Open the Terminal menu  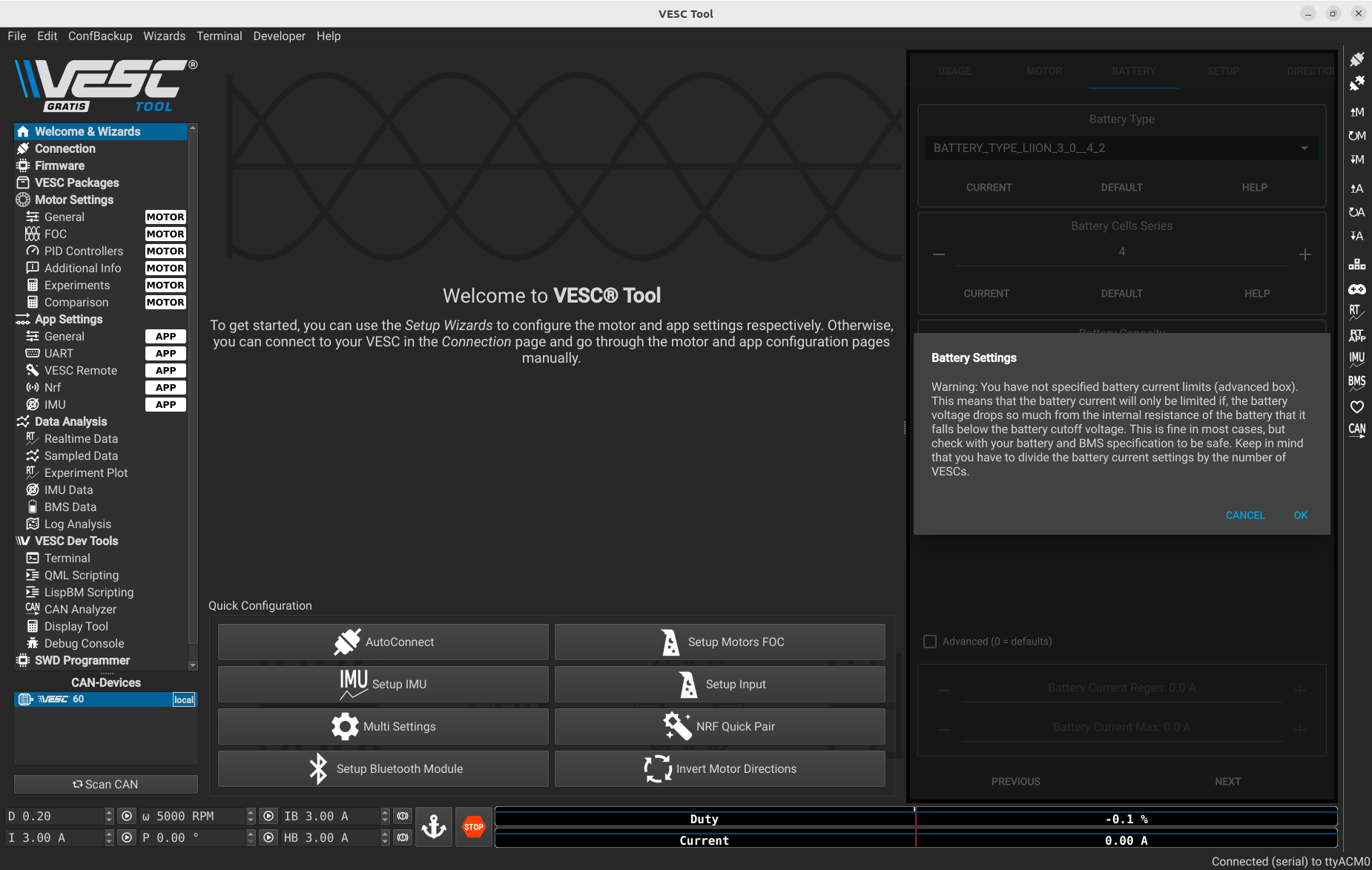[219, 36]
